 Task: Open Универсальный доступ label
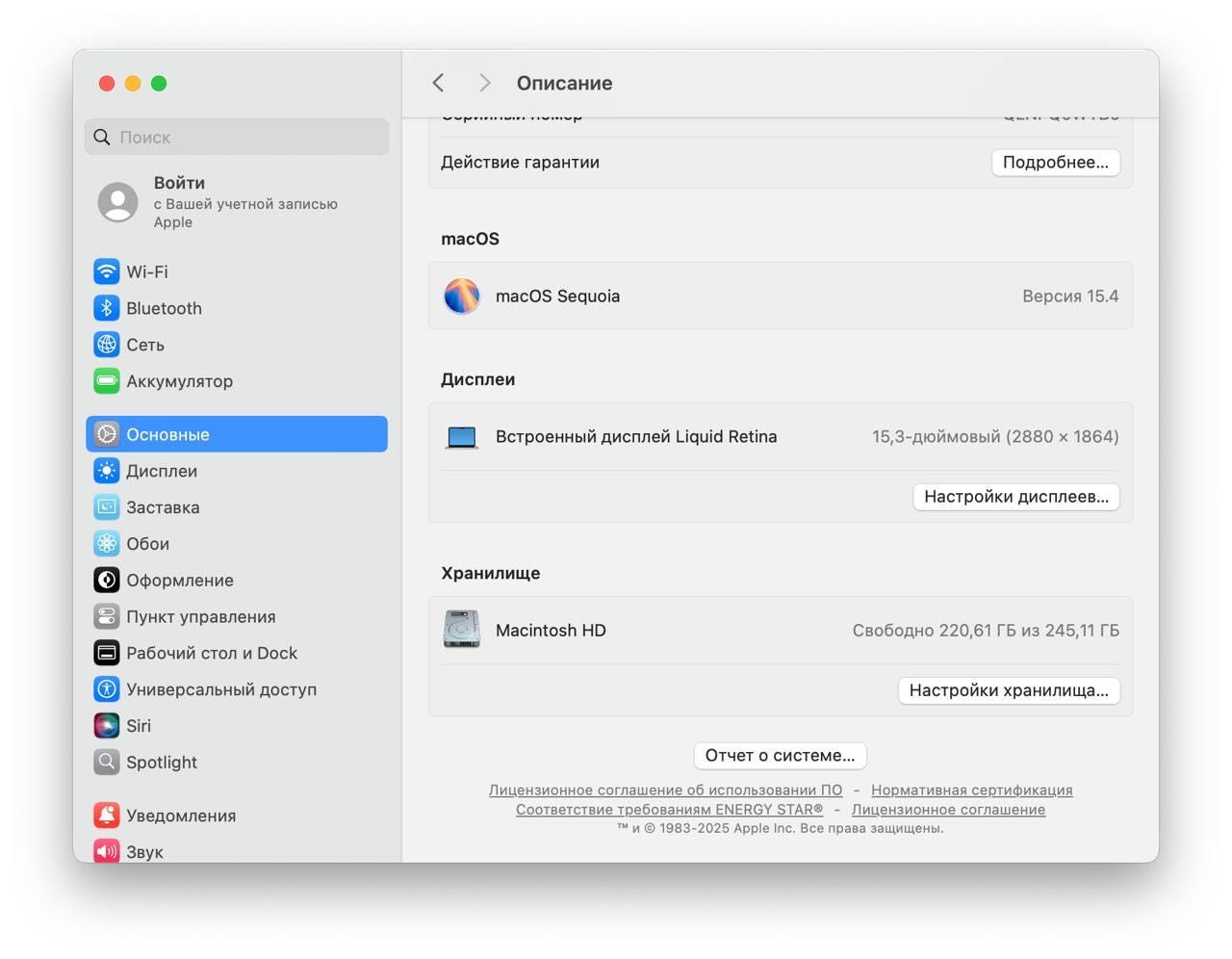tap(221, 689)
